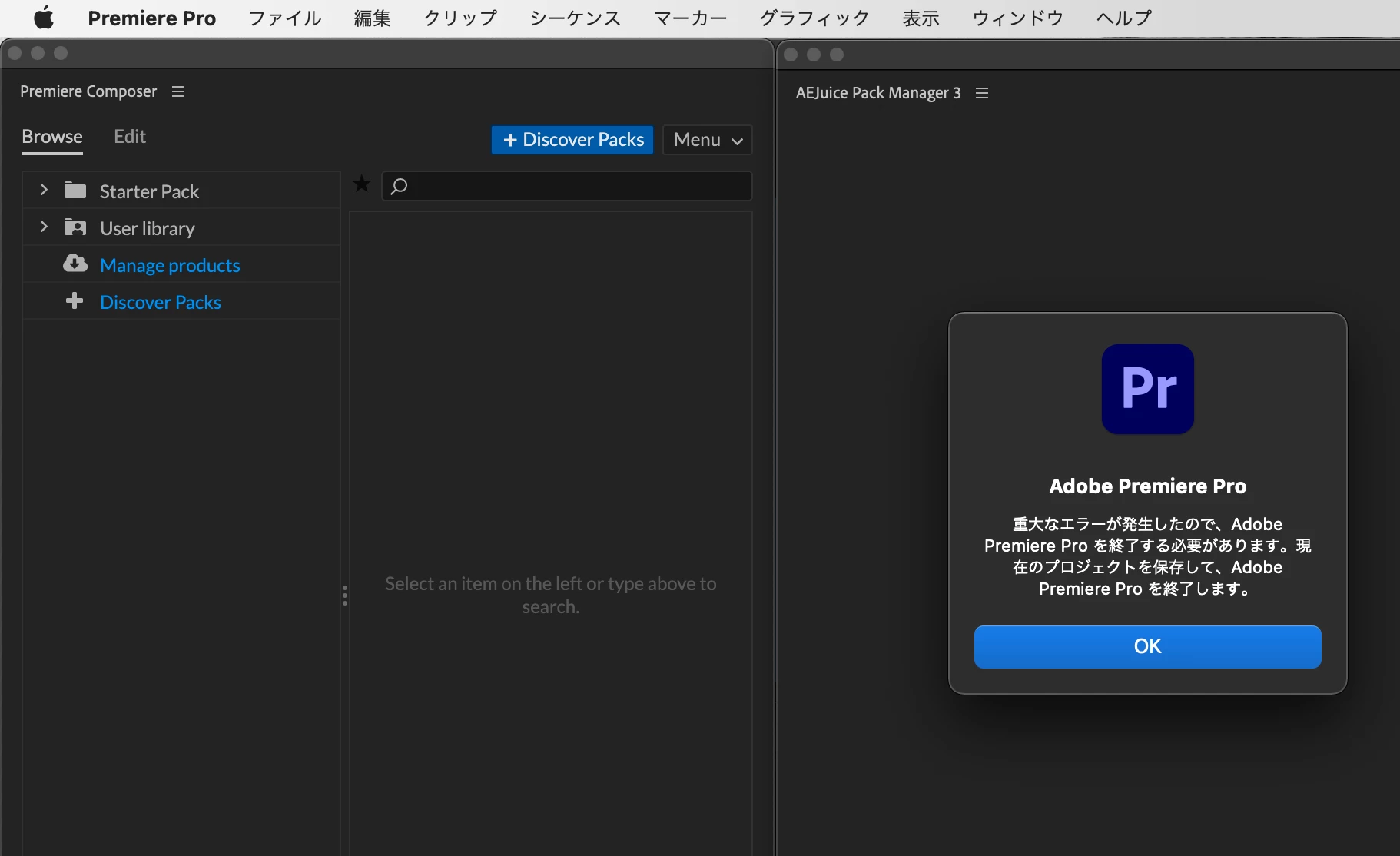The image size is (1400, 856).
Task: Click the 重大なエラー error message text
Action: coord(1148,556)
